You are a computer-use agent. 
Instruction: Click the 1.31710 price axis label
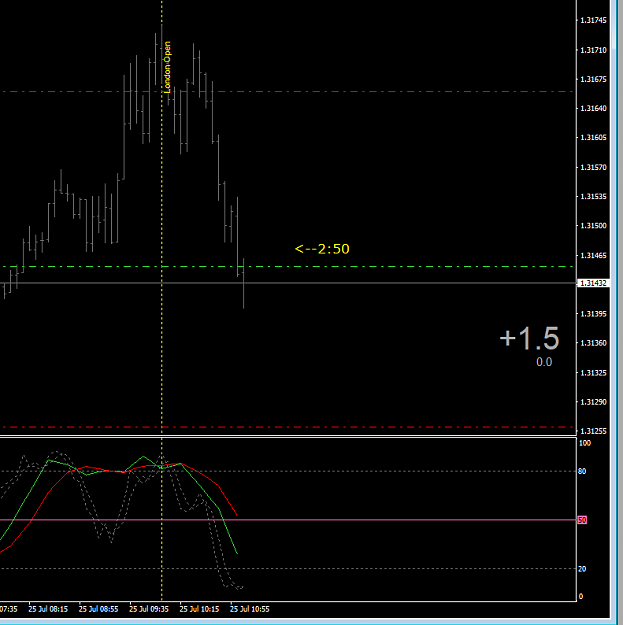coord(594,50)
